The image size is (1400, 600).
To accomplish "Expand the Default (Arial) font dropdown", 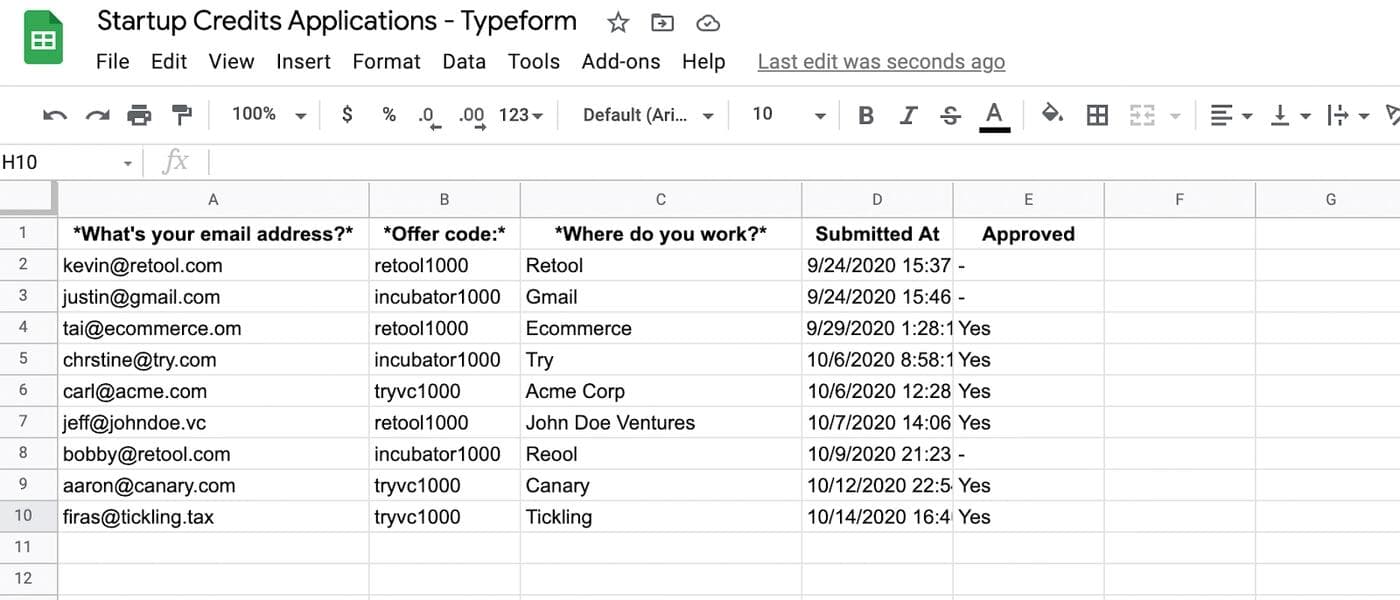I will (649, 115).
